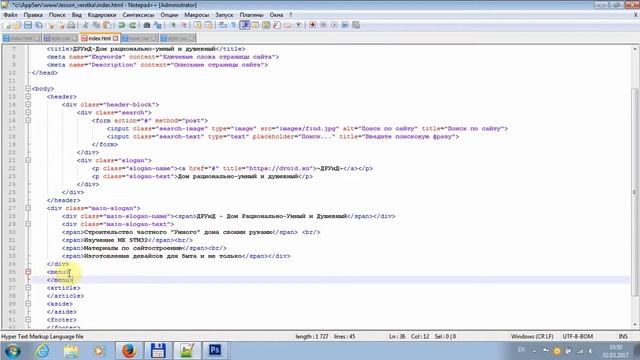Toggle synchronized vertical scrolling
The width and height of the screenshot is (640, 360).
[198, 25]
